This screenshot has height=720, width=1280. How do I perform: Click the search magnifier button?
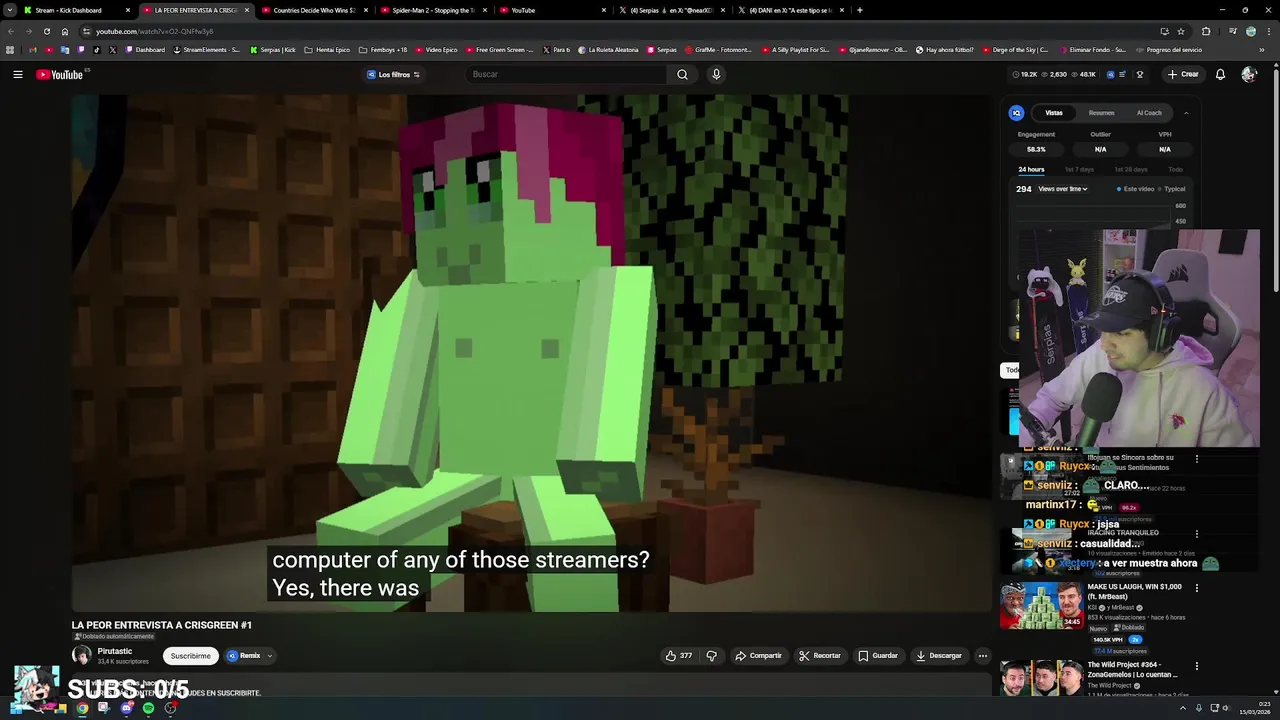(682, 74)
